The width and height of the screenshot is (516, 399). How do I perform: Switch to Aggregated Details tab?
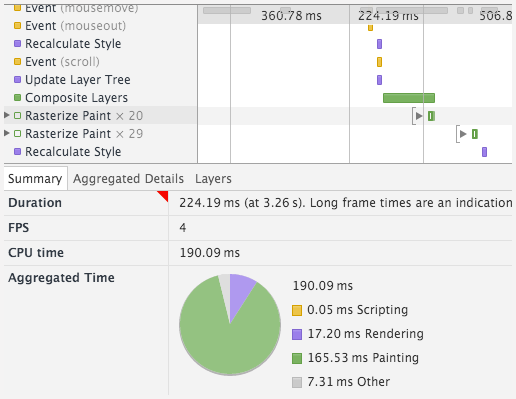point(128,179)
